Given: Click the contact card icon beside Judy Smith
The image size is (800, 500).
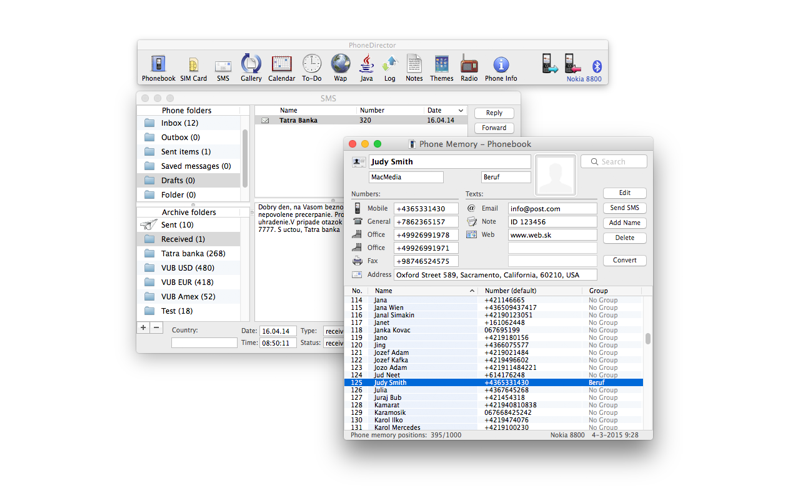Looking at the screenshot, I should coord(358,162).
